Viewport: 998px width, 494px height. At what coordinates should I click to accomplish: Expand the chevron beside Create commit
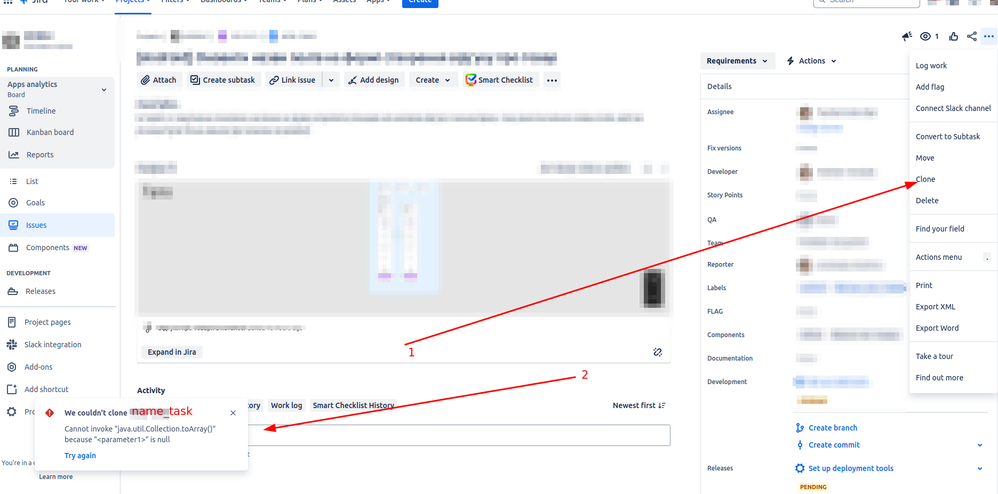point(980,445)
